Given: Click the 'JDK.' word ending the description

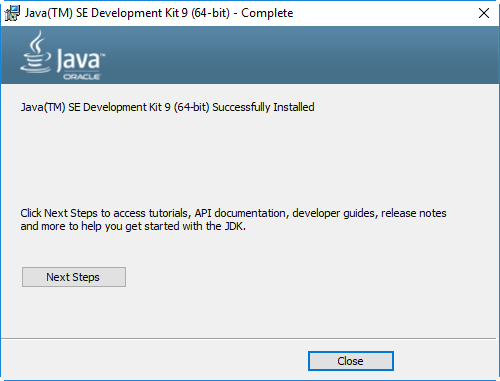Looking at the screenshot, I should [x=235, y=226].
